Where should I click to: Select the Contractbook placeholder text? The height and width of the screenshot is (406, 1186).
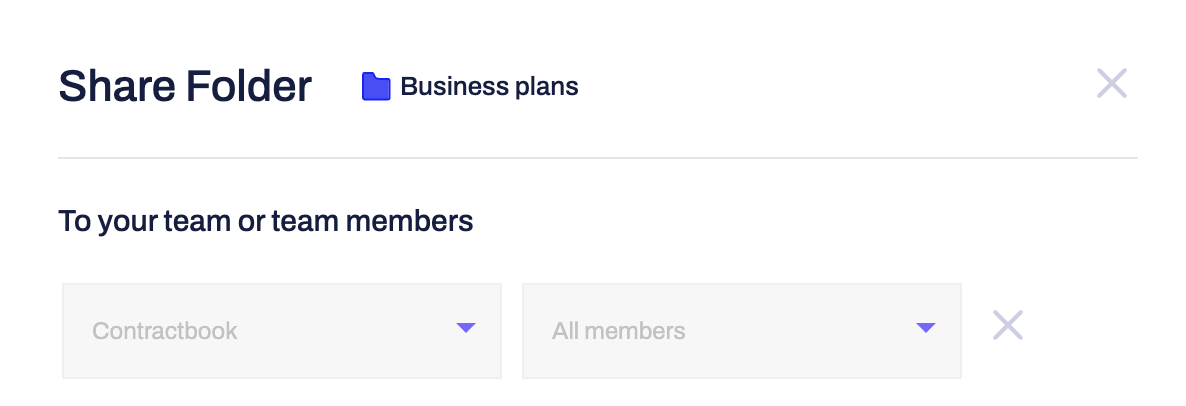click(x=165, y=331)
